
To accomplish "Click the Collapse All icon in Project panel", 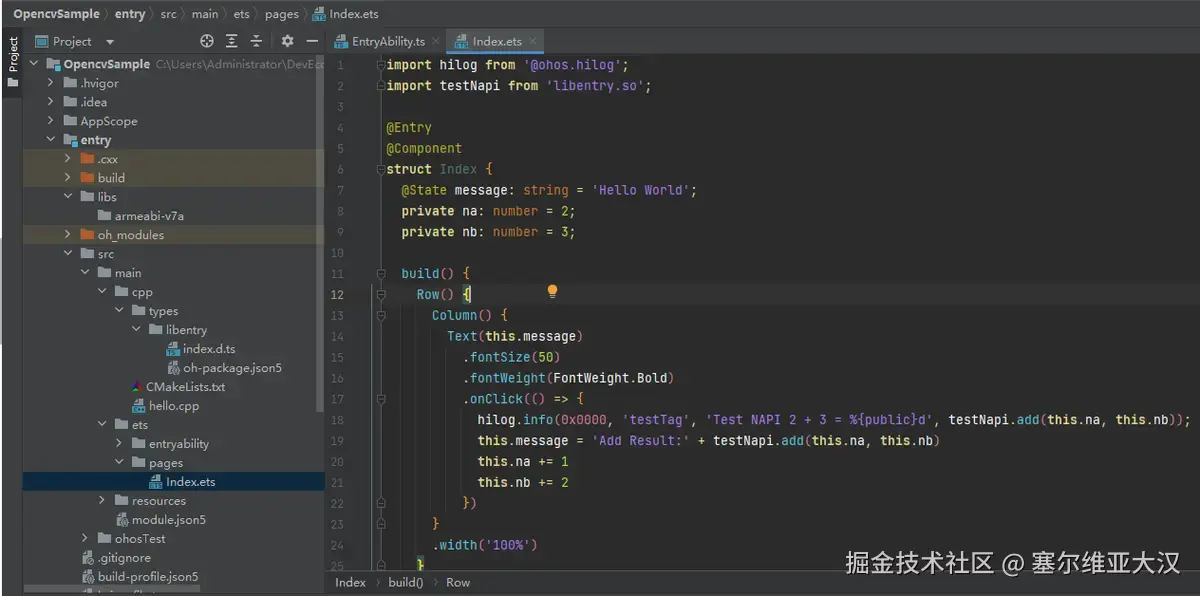I will point(256,41).
